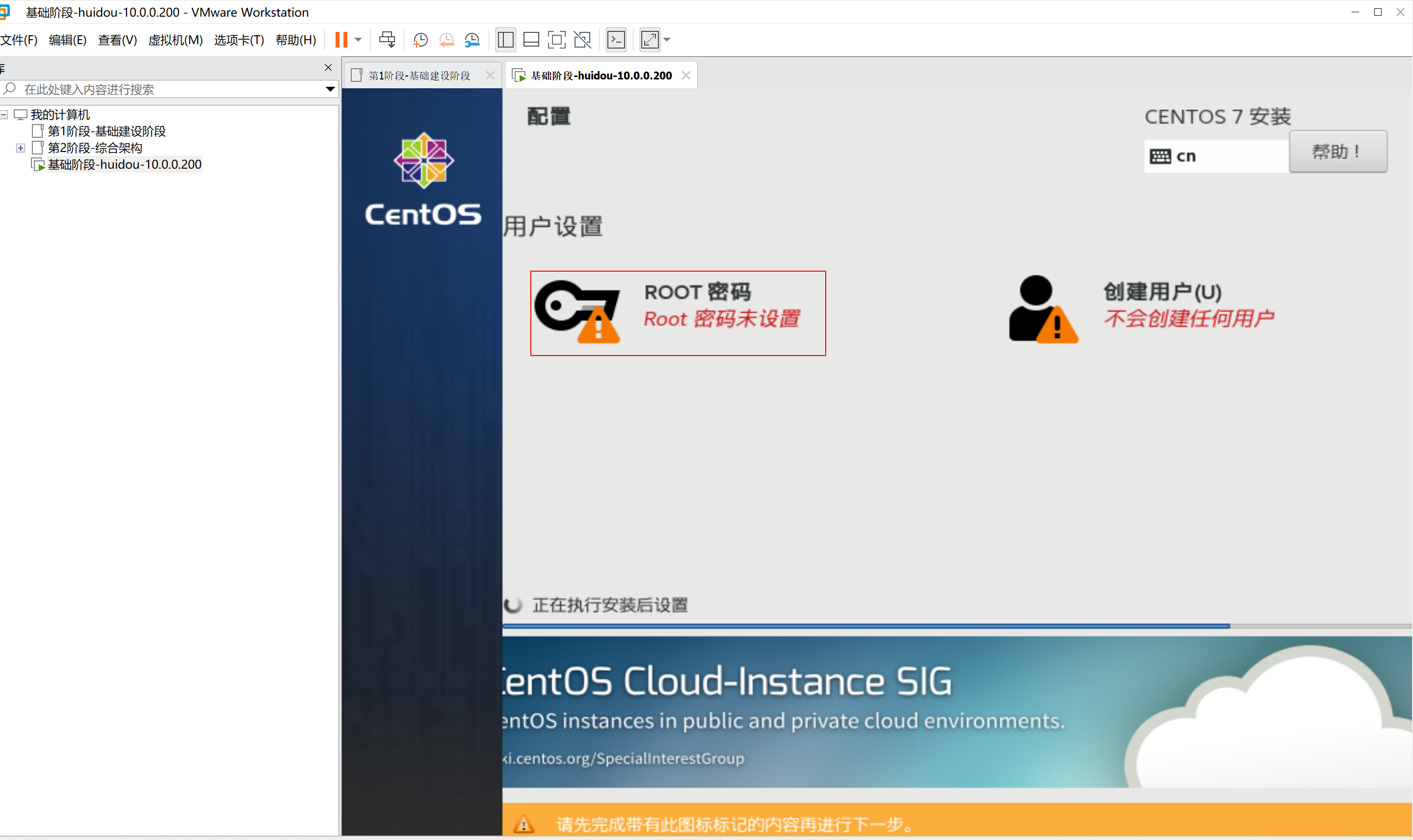Toggle the library sidebar panel view
This screenshot has height=840, width=1413.
point(505,40)
